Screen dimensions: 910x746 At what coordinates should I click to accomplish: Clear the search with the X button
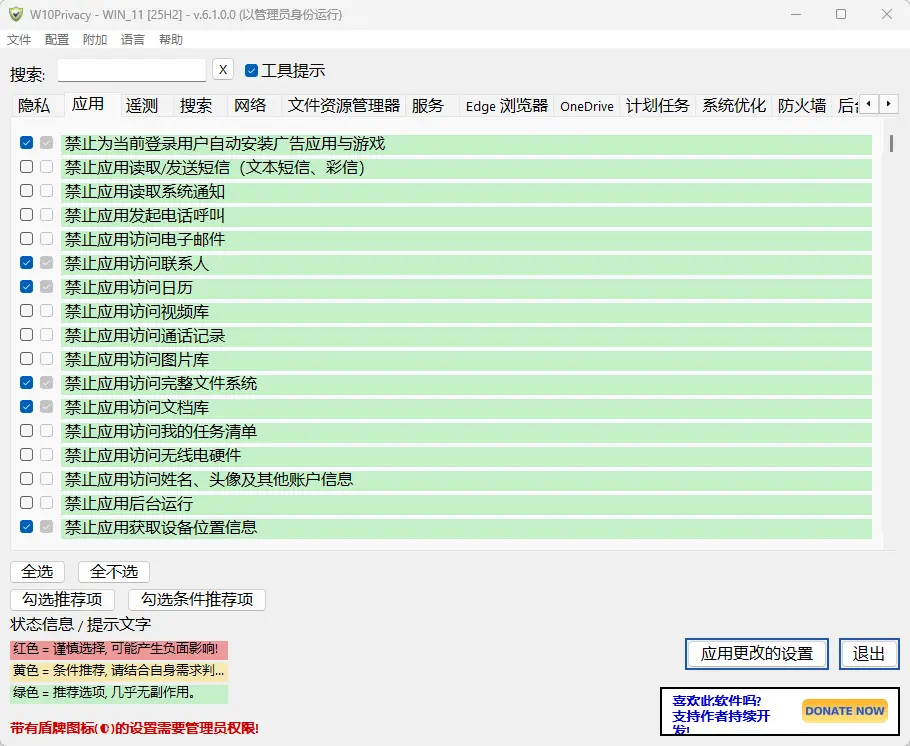coord(223,70)
